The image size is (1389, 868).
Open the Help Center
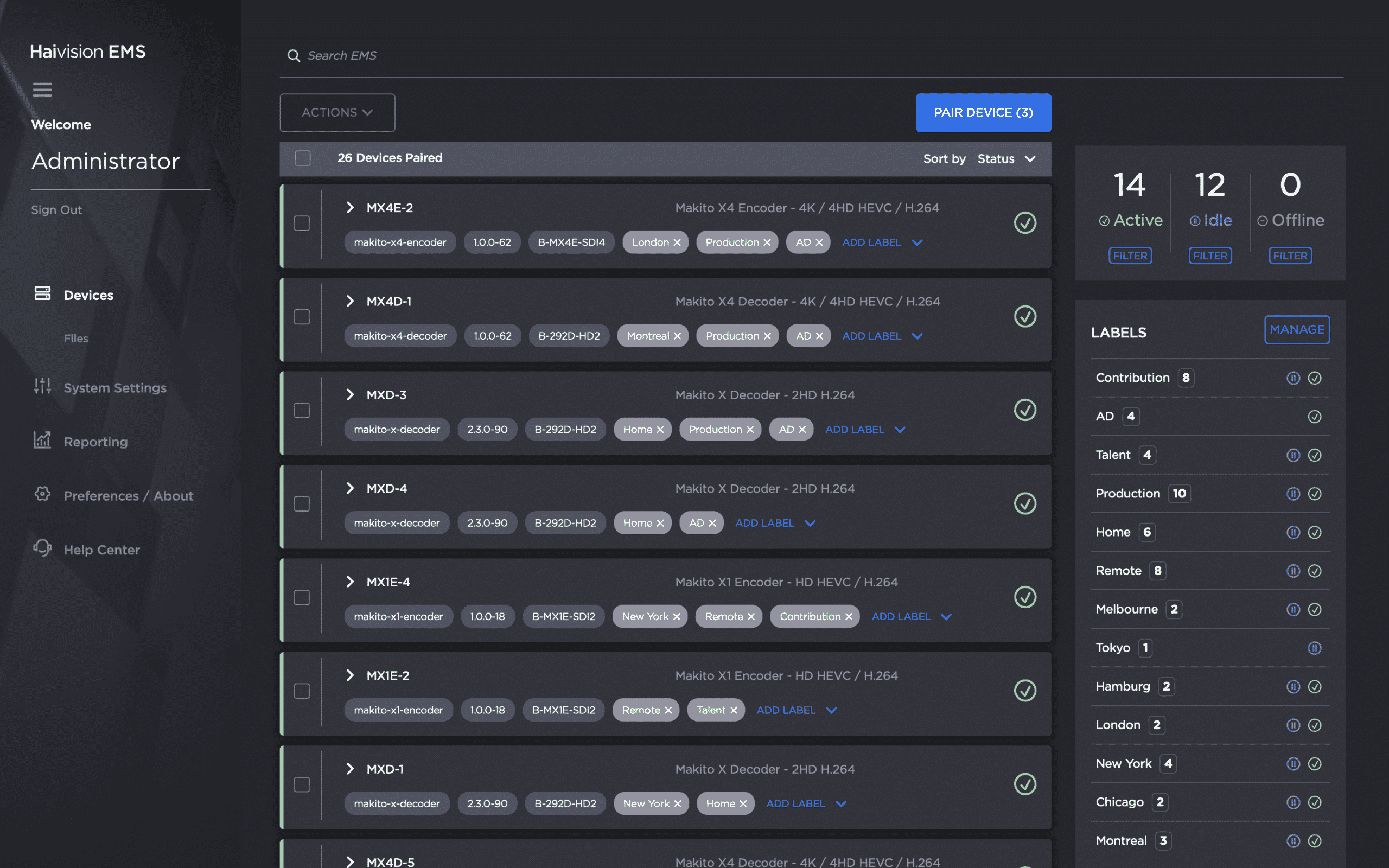pos(101,550)
